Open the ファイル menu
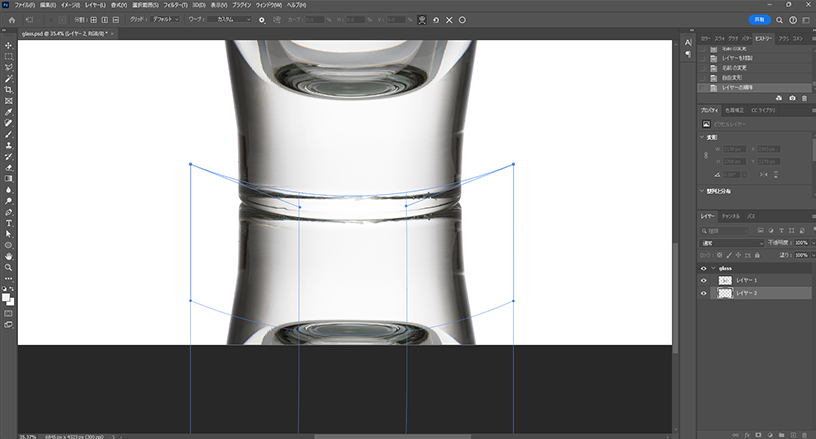Viewport: 816px width, 439px height. click(x=24, y=5)
